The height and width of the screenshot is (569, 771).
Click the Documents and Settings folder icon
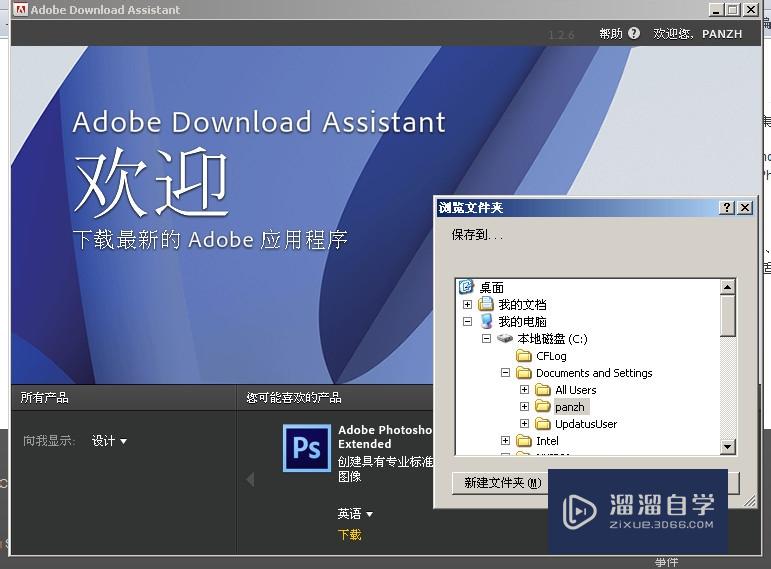click(524, 372)
